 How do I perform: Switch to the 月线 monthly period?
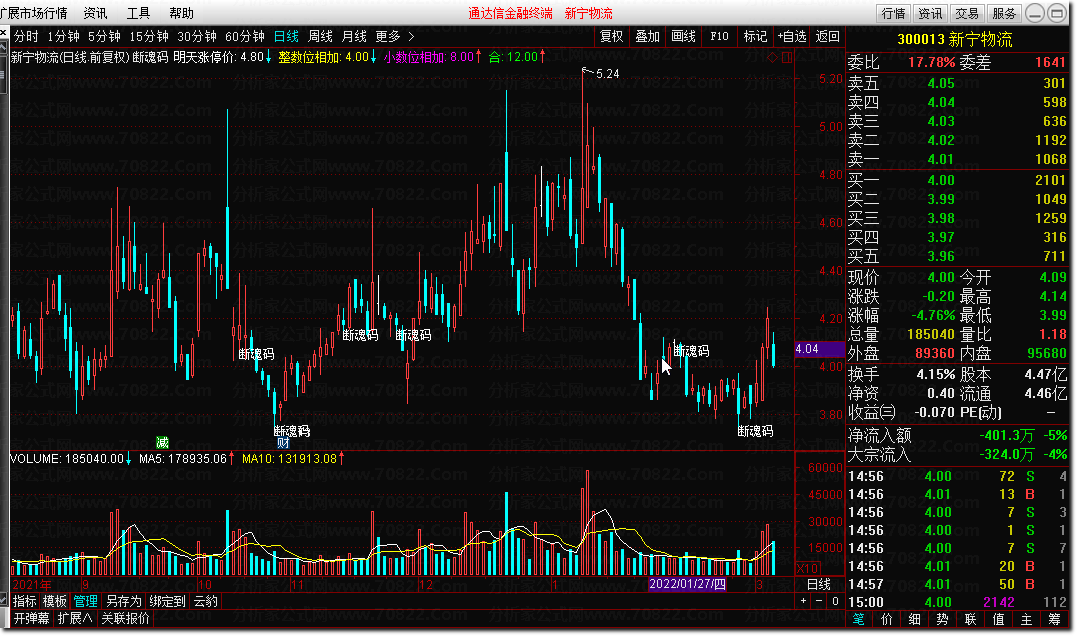(354, 36)
